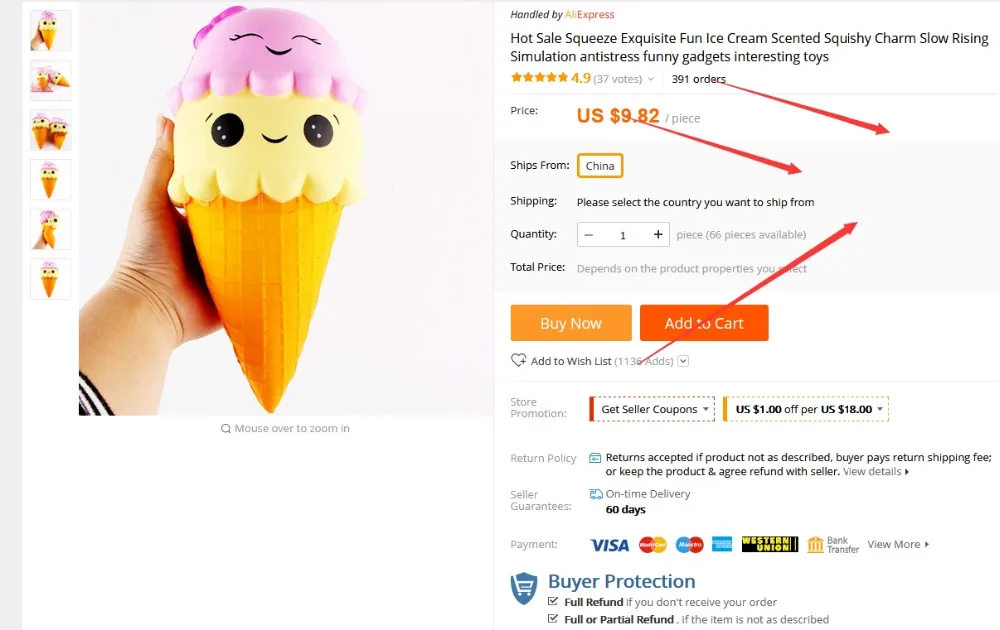Click the Visa payment icon

pyautogui.click(x=609, y=545)
